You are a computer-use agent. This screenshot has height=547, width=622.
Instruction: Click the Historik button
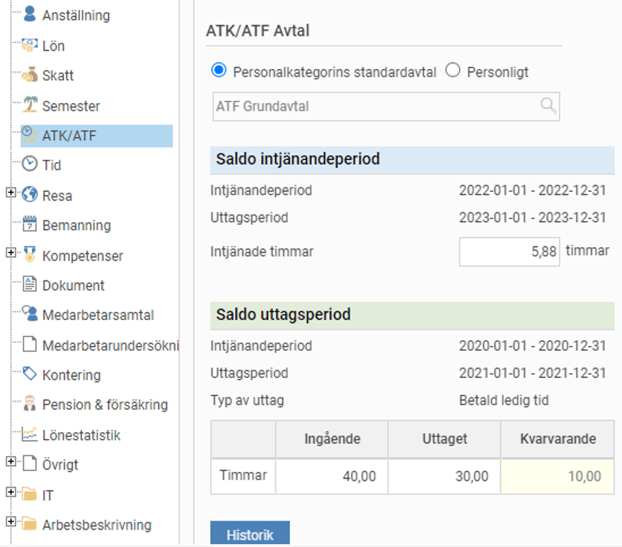pyautogui.click(x=249, y=534)
